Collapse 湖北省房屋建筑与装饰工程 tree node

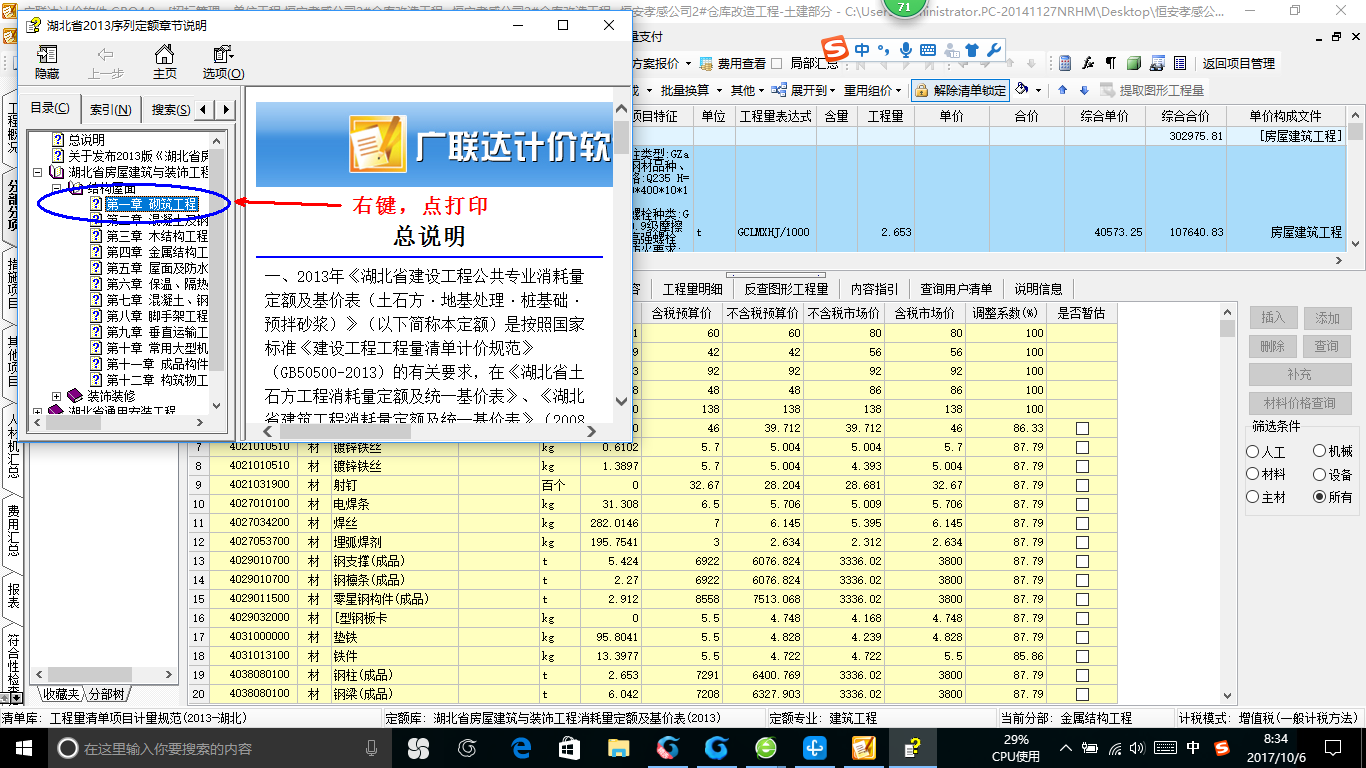[x=37, y=172]
